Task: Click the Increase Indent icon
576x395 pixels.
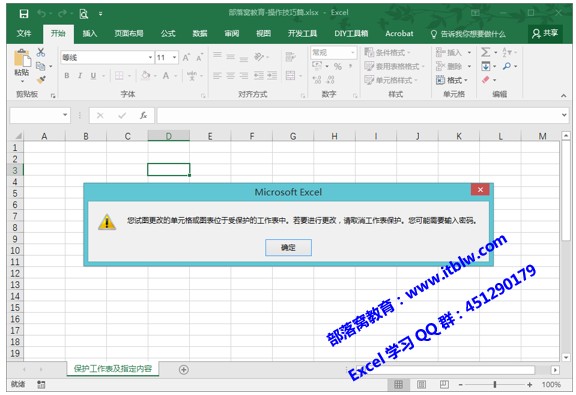Action: (272, 76)
